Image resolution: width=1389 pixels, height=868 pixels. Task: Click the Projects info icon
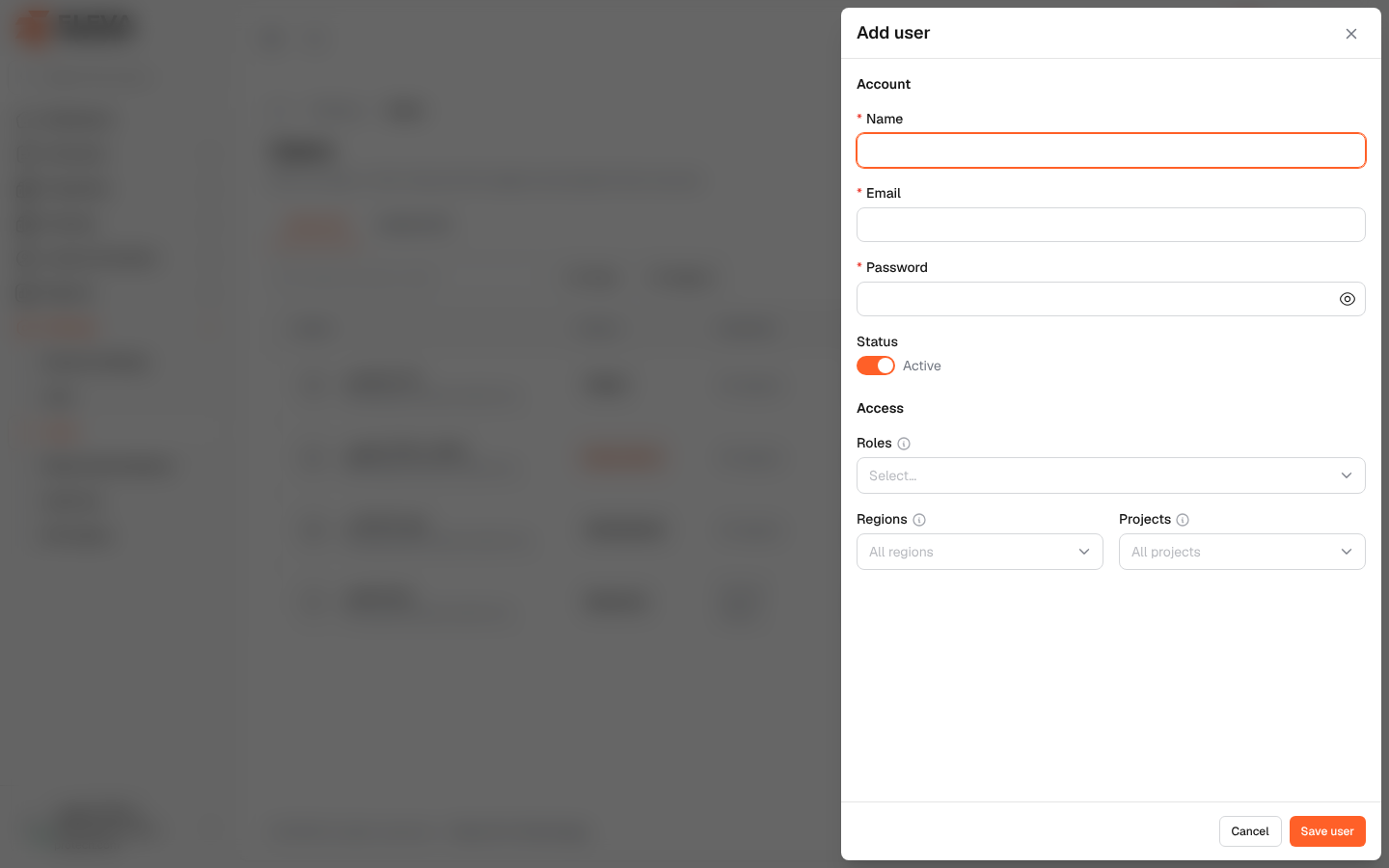coord(1183,520)
